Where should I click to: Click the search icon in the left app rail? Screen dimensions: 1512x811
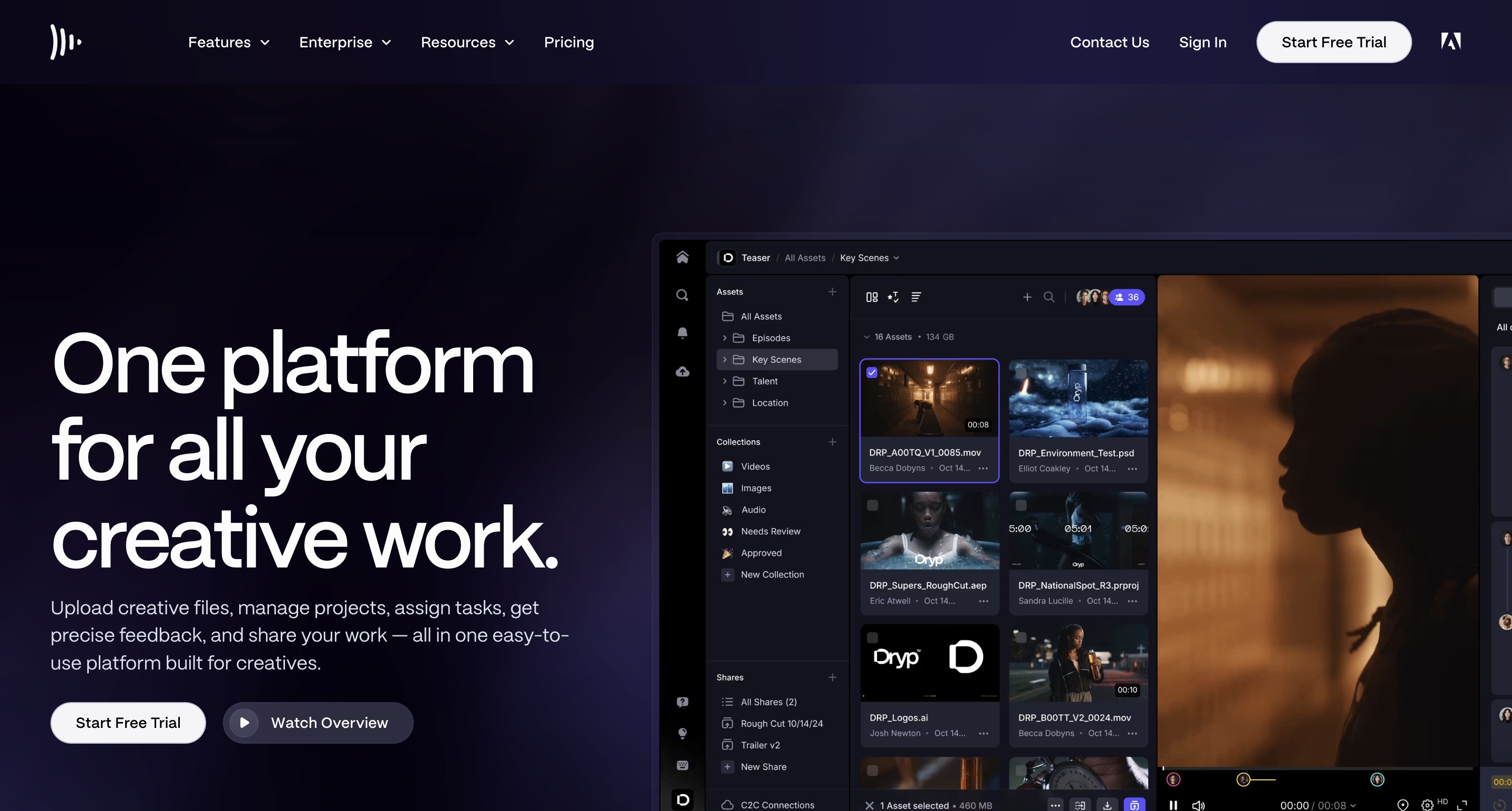(x=682, y=295)
